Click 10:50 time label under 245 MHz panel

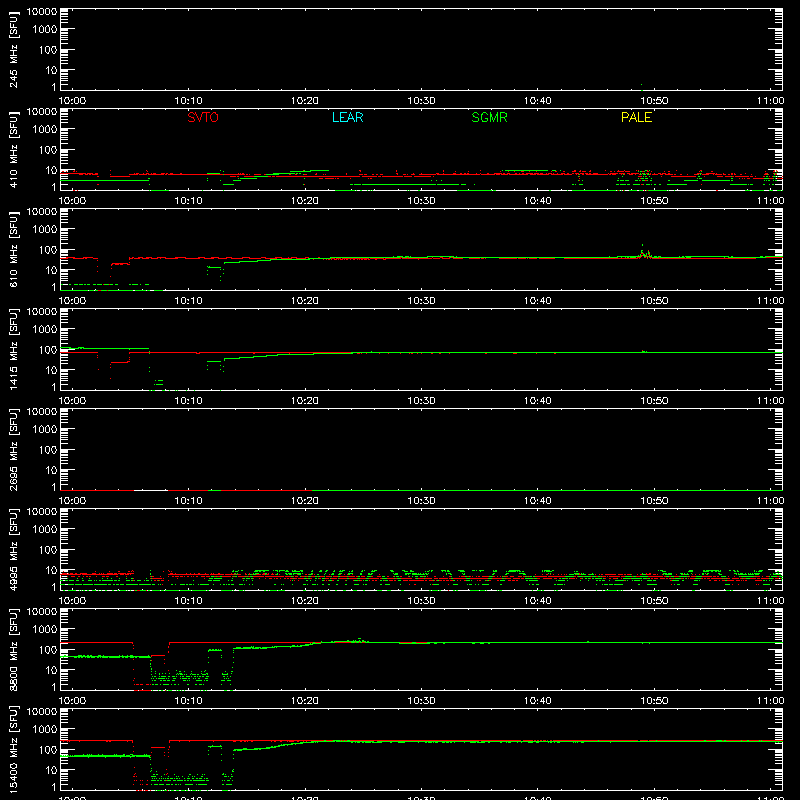point(654,101)
